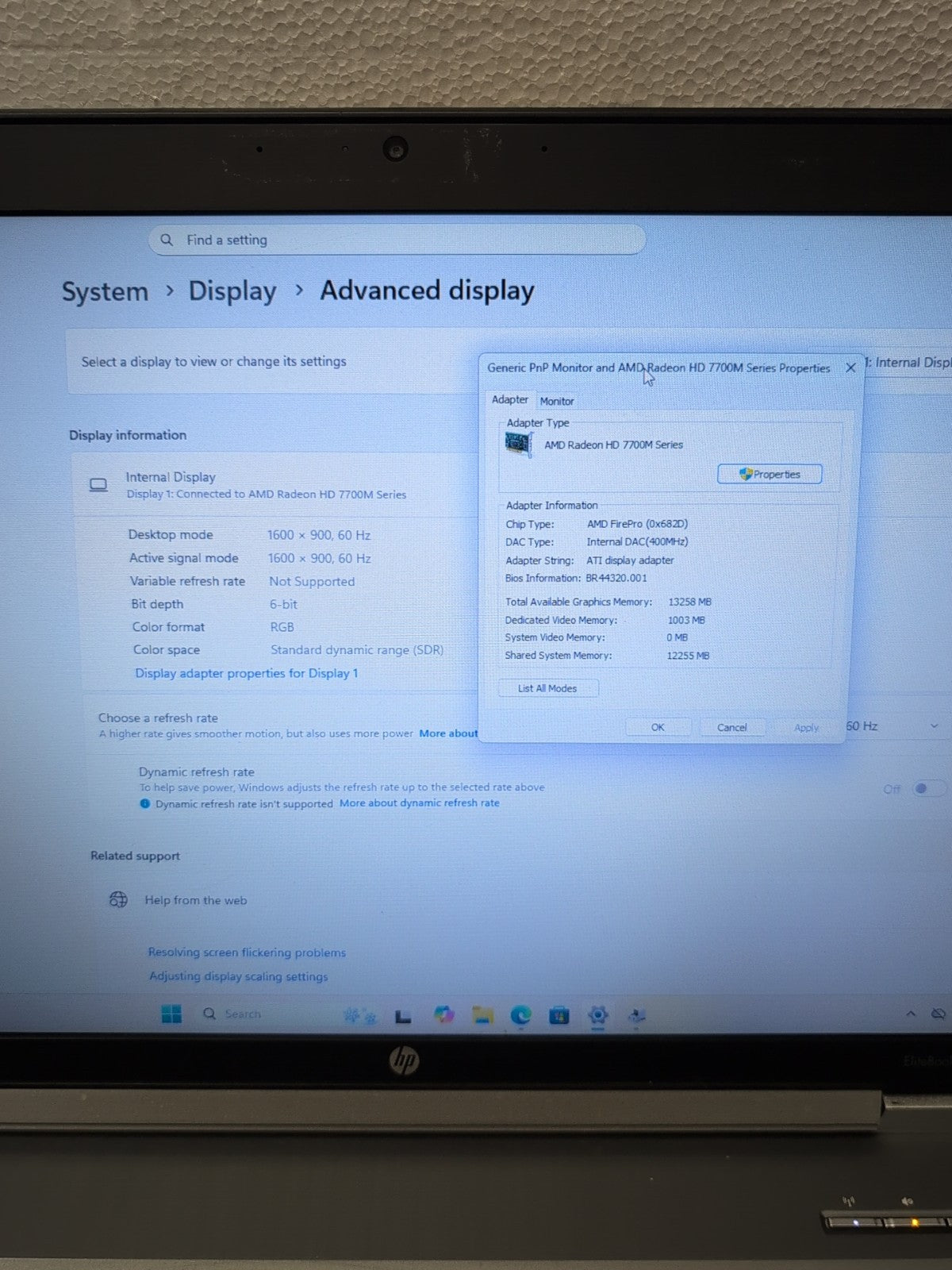Open Display adapter properties for Display 1

click(247, 673)
